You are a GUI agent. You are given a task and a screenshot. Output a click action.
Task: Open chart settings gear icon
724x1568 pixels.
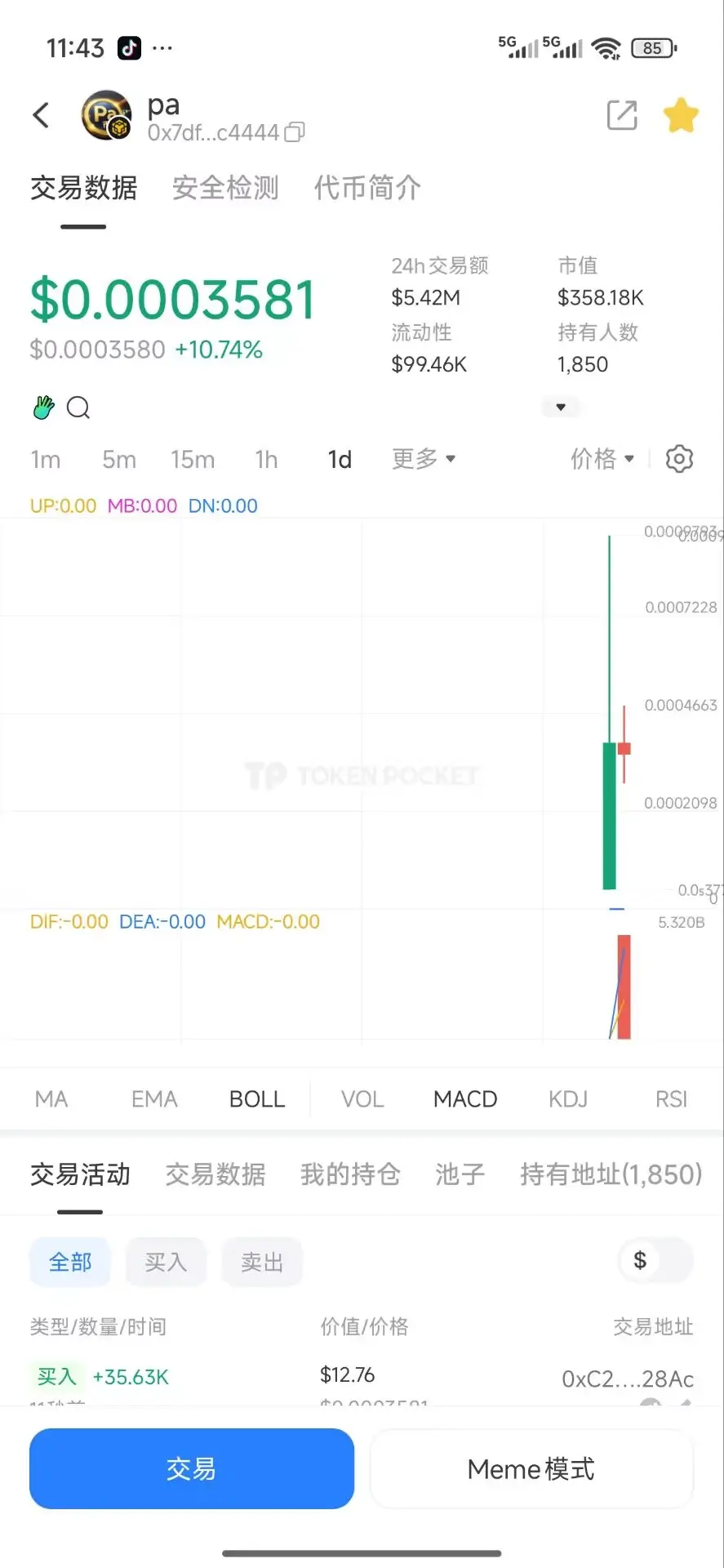pyautogui.click(x=679, y=459)
